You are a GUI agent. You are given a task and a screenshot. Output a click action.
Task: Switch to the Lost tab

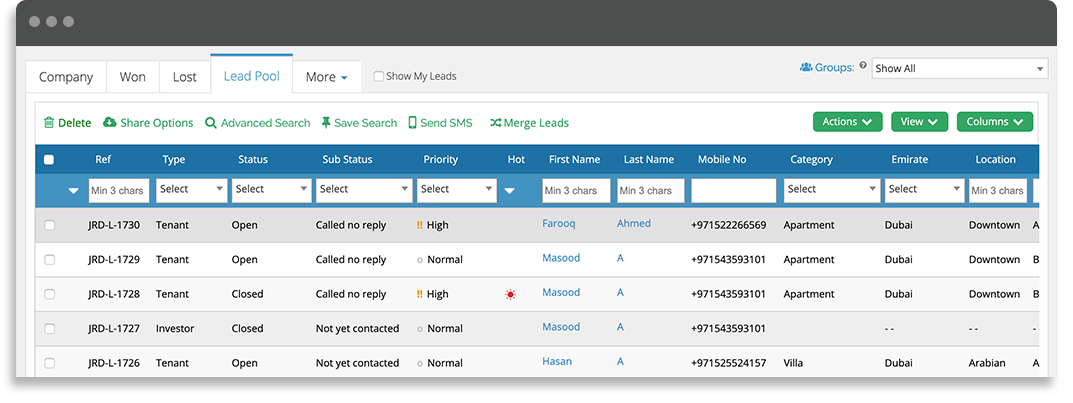tap(185, 77)
